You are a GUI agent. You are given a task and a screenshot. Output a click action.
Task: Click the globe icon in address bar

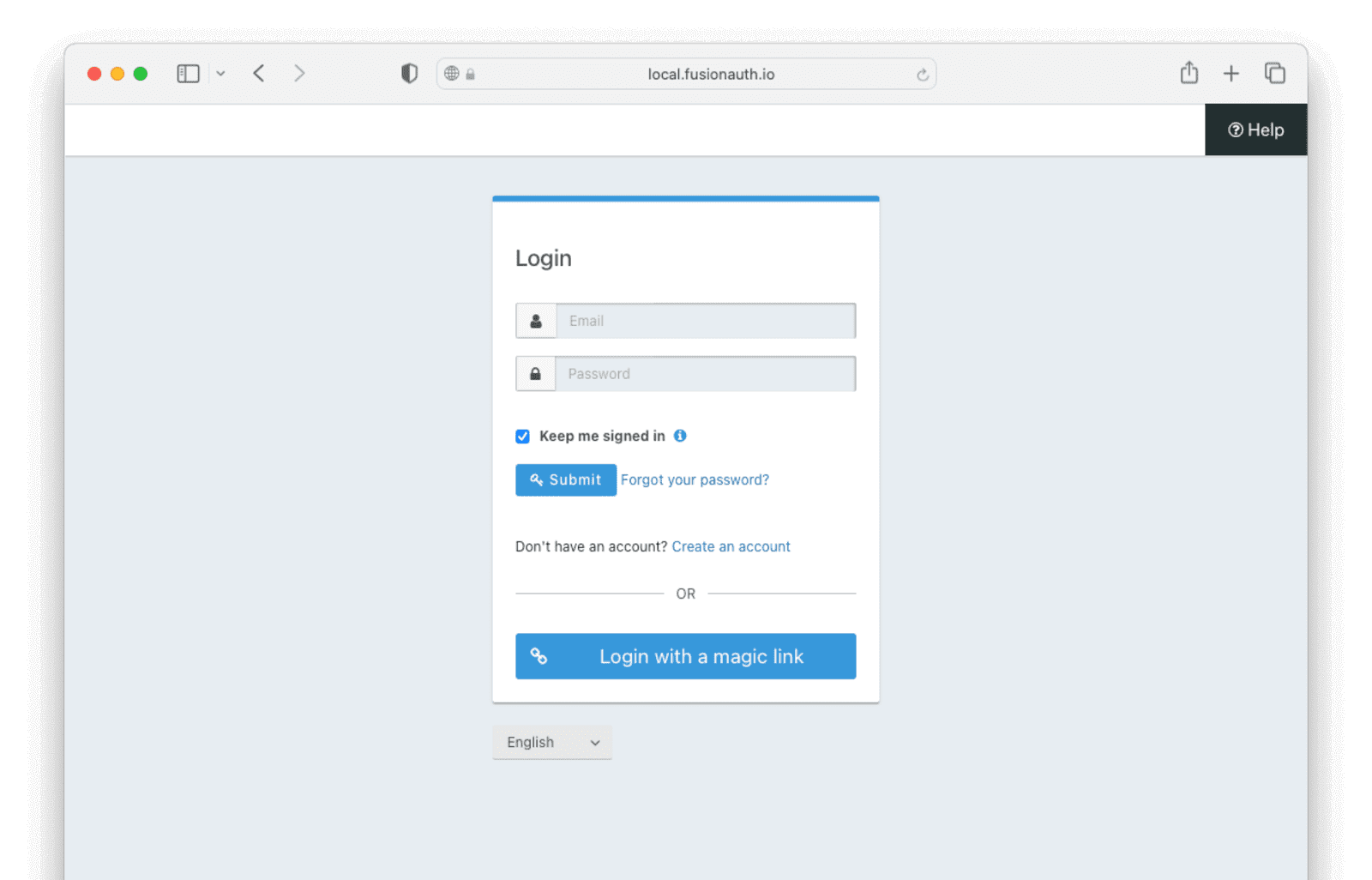click(452, 74)
